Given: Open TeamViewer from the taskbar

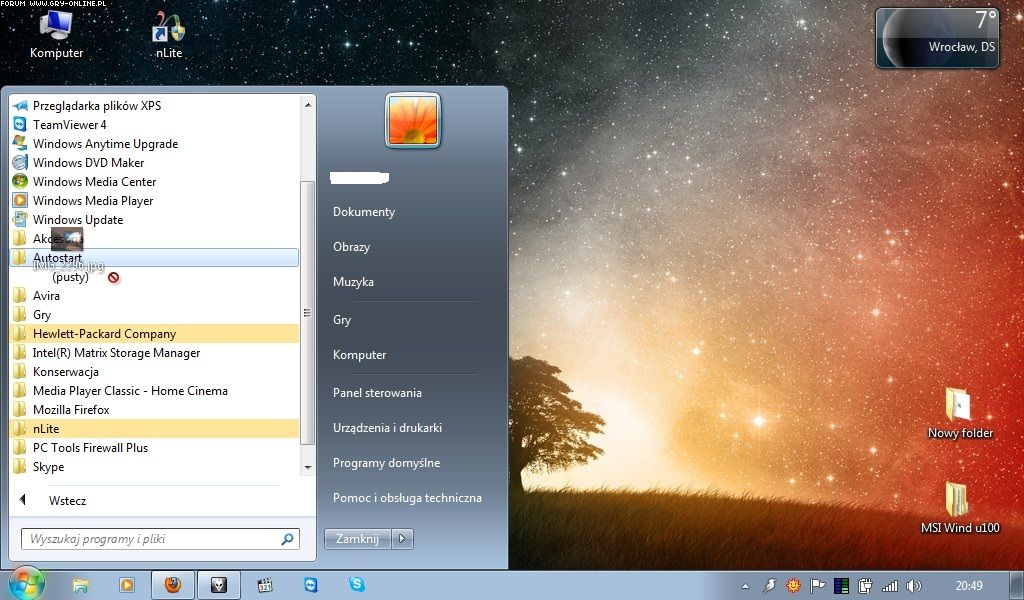Looking at the screenshot, I should tap(311, 585).
